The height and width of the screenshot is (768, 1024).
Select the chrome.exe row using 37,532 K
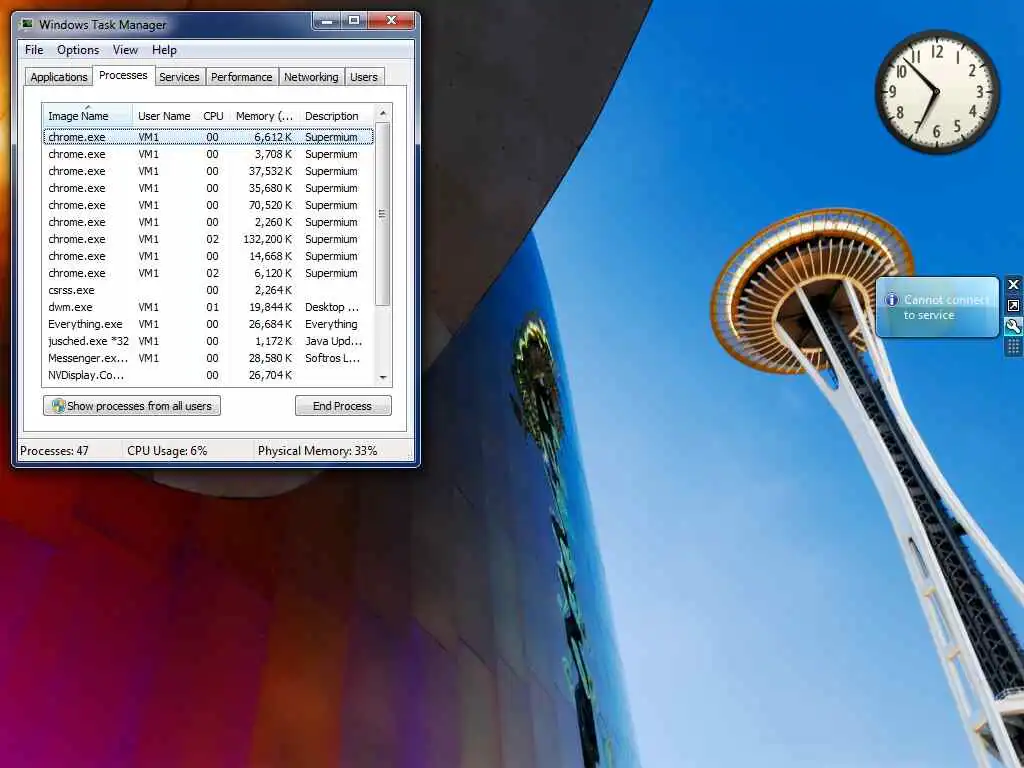point(208,171)
